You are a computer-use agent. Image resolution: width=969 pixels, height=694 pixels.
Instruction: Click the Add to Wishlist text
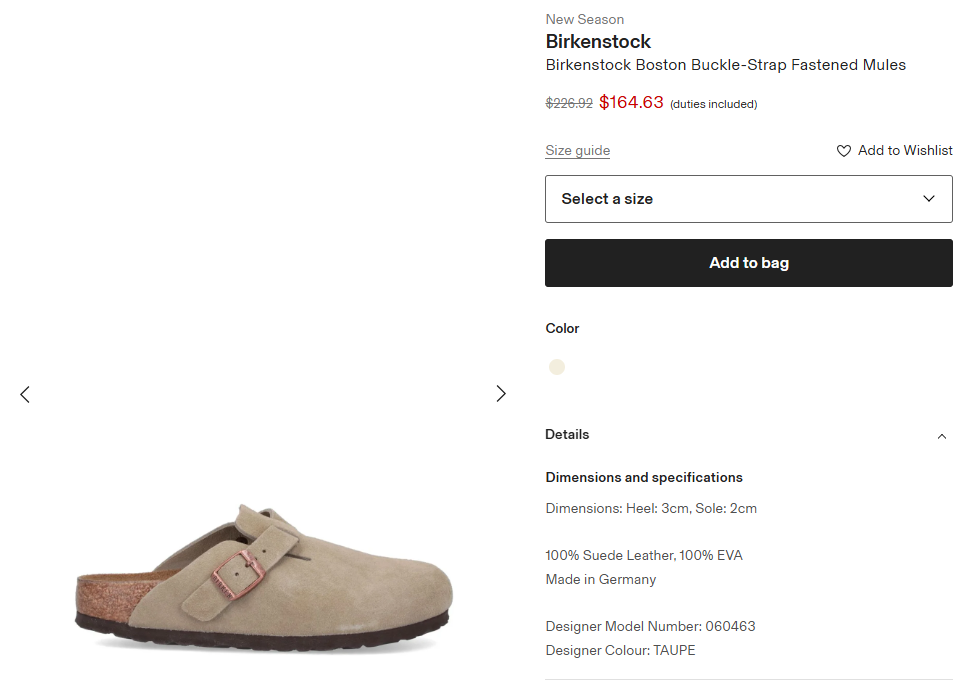pos(905,151)
